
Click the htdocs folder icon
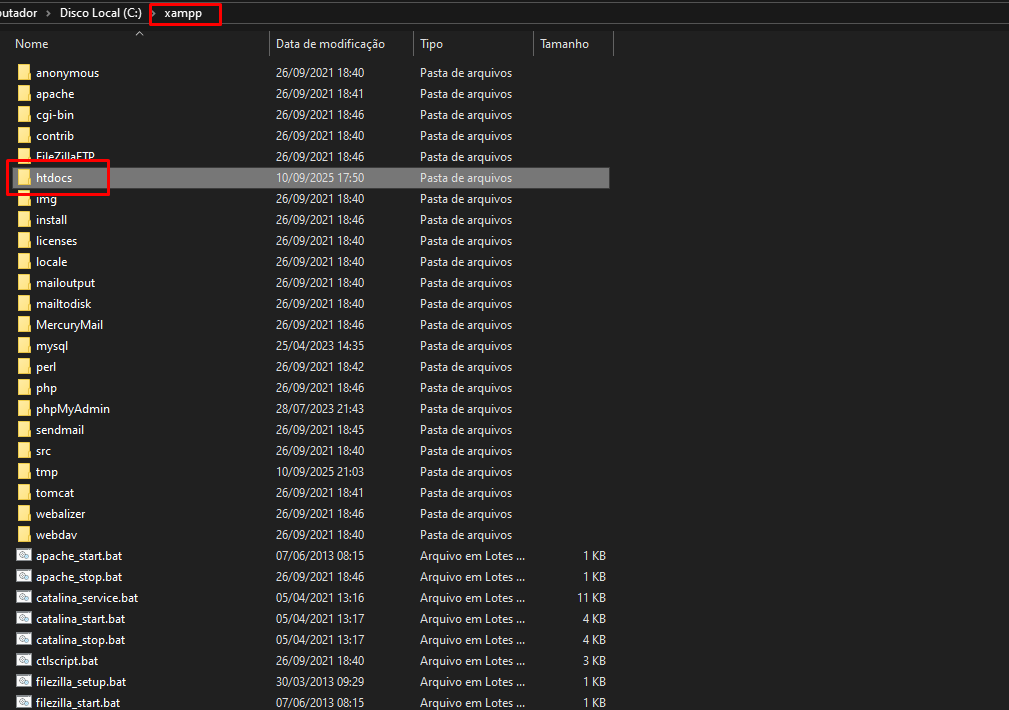click(25, 178)
